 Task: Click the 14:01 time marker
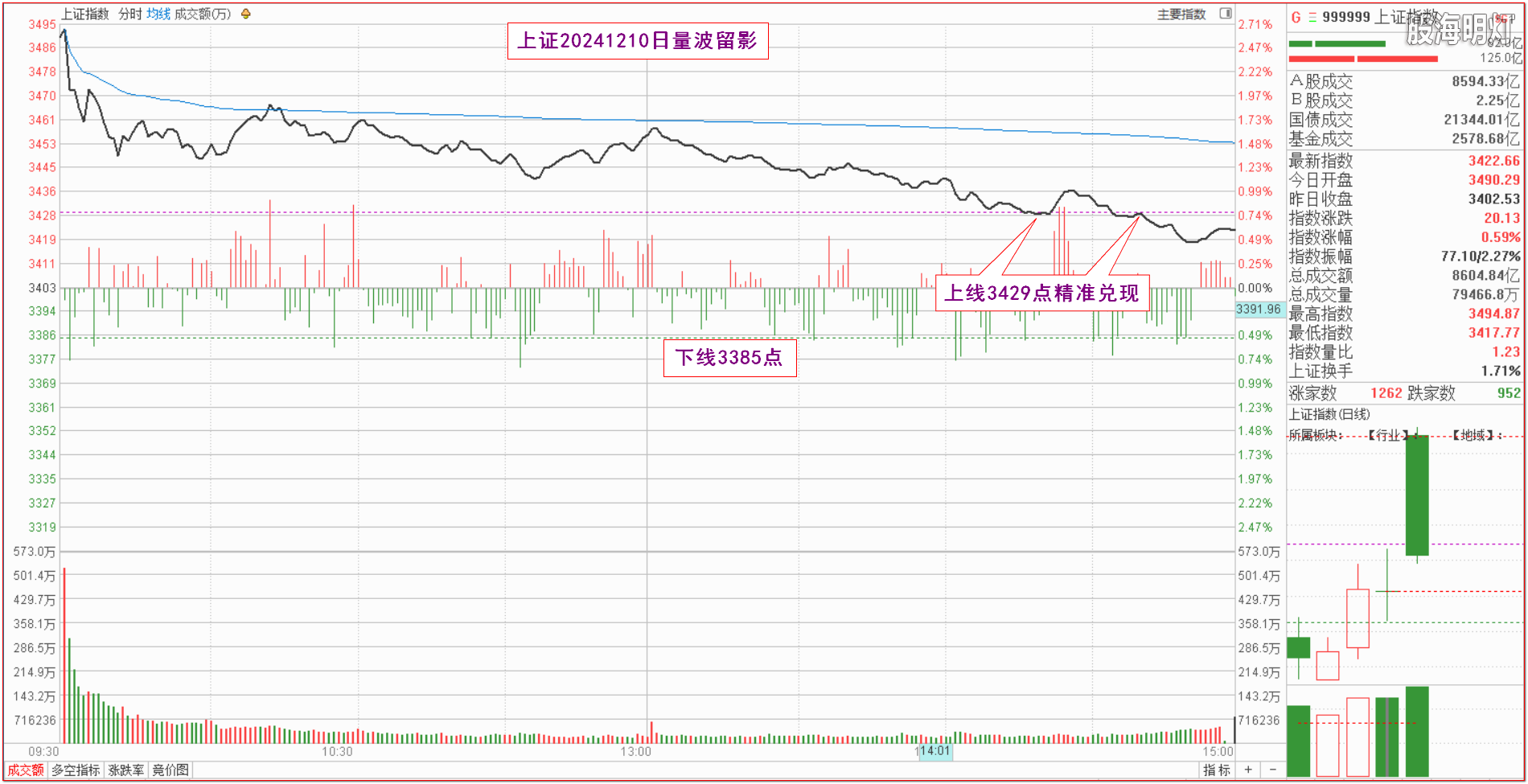[x=935, y=751]
